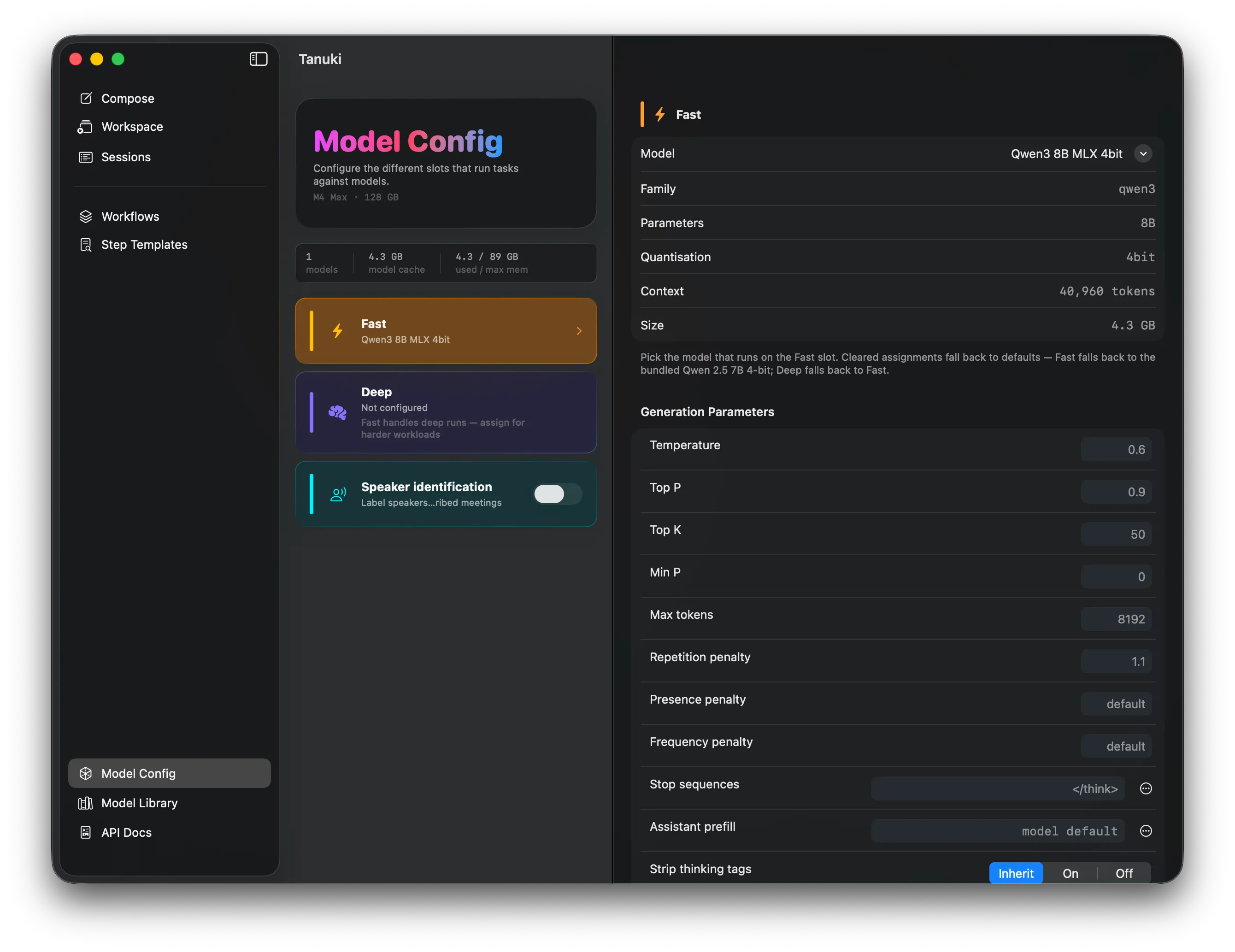Select Model Config in sidebar
The image size is (1235, 952).
[169, 773]
